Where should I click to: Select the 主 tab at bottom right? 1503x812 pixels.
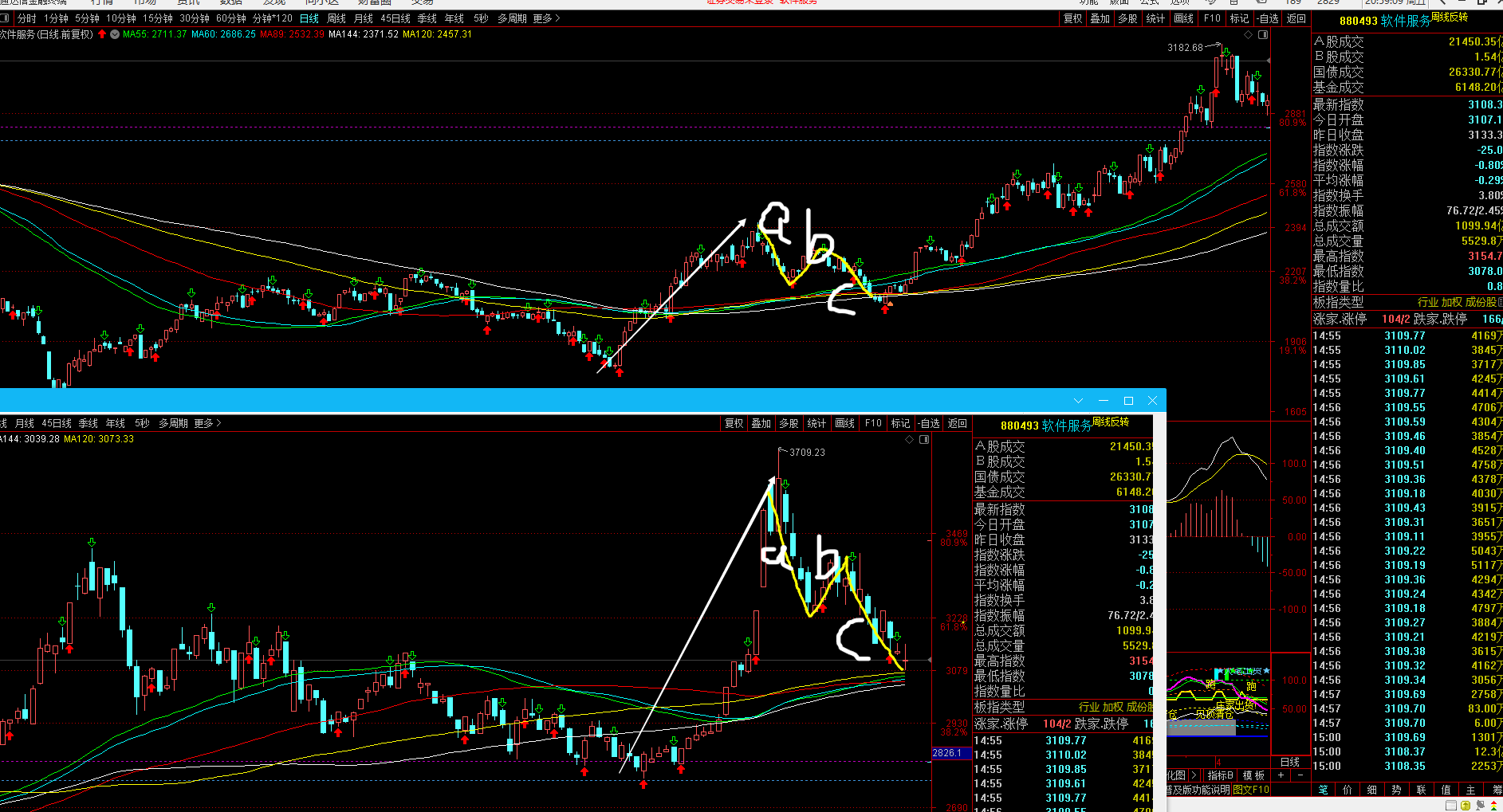coord(1471,790)
